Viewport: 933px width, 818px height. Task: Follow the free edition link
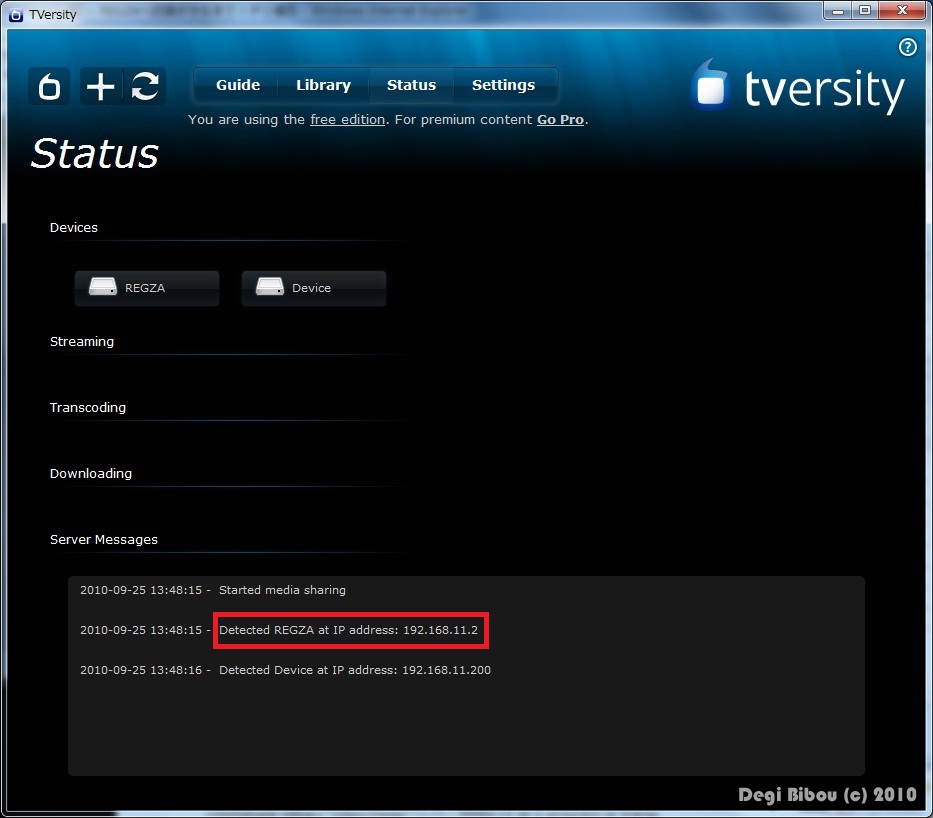(x=347, y=120)
